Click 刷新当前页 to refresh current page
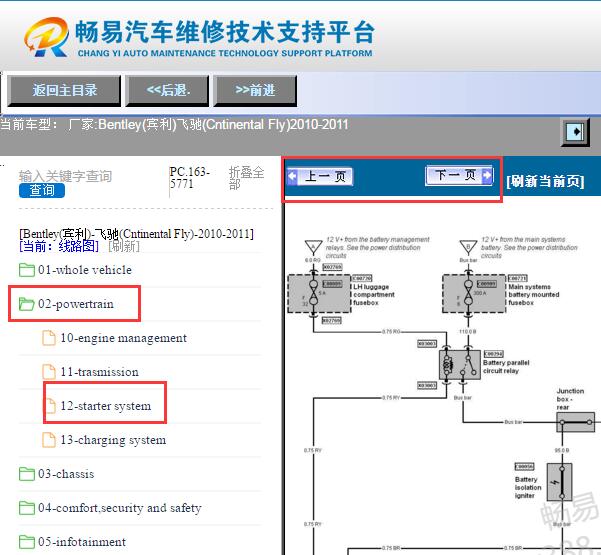Viewport: 601px width, 555px height. pyautogui.click(x=545, y=181)
